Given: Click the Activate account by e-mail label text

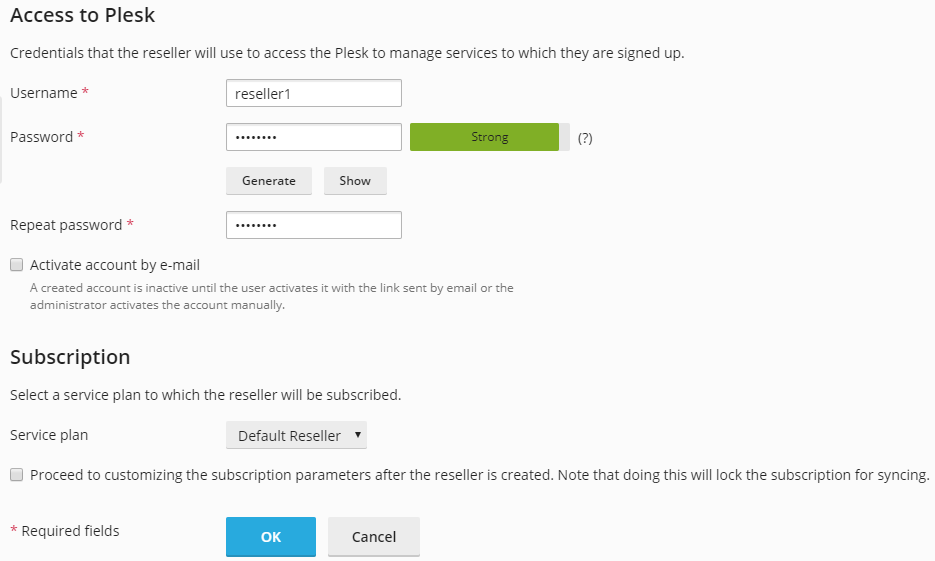Looking at the screenshot, I should tap(115, 265).
